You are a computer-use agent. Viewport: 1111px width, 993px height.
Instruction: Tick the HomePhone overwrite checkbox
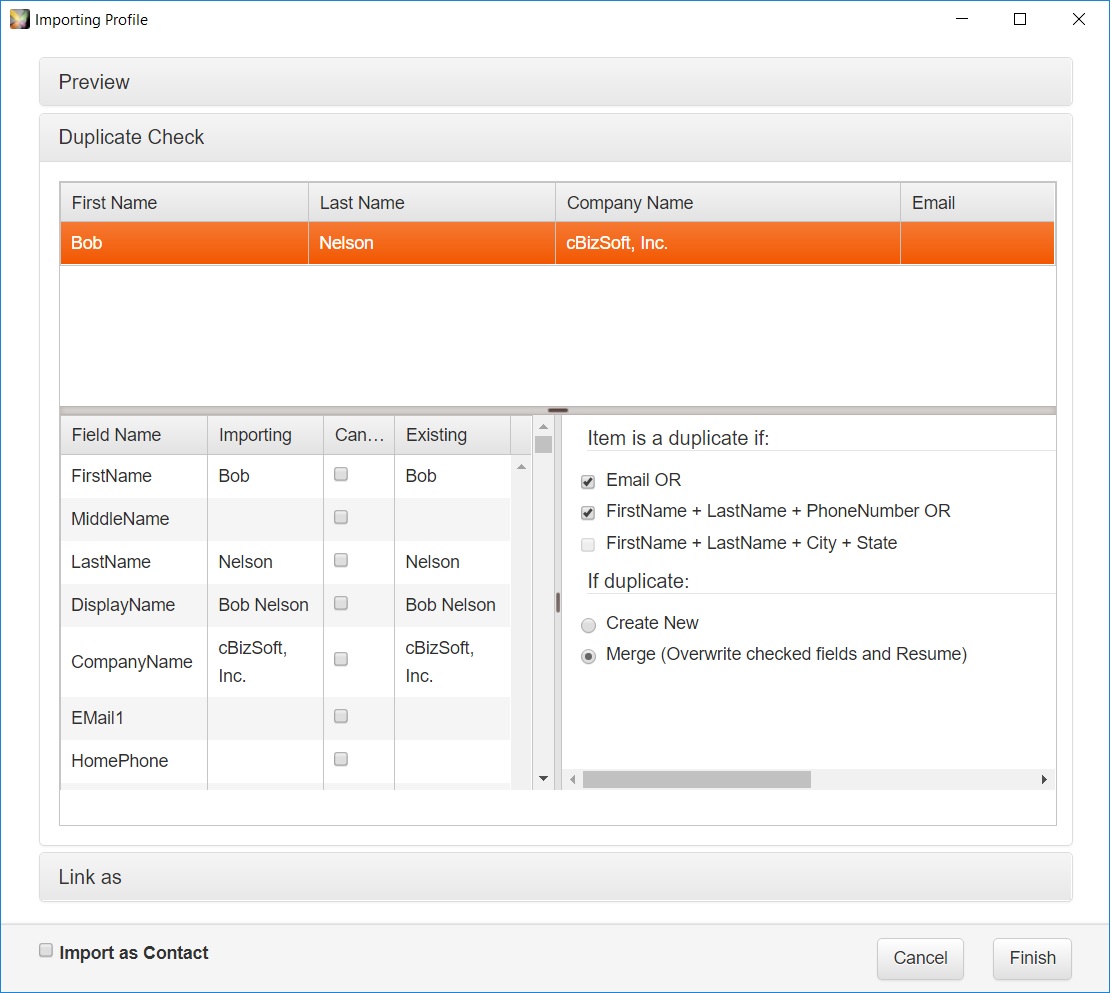click(x=341, y=759)
